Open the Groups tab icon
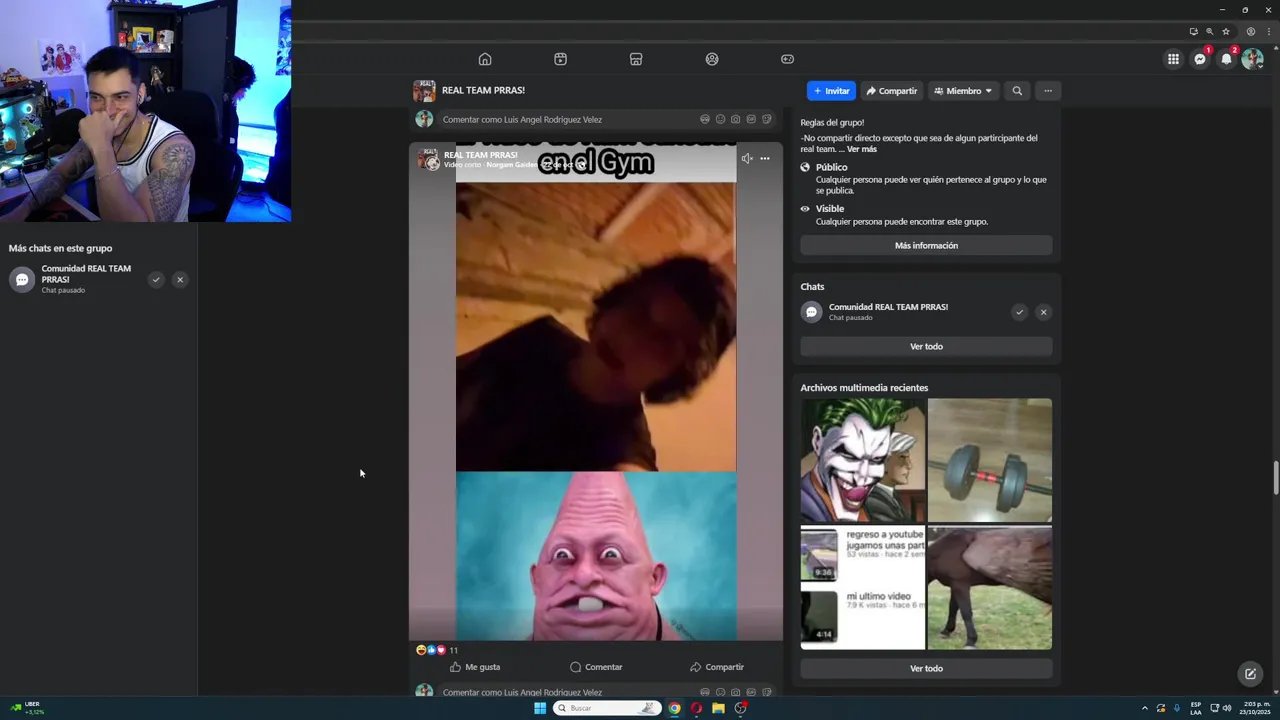 click(x=712, y=59)
